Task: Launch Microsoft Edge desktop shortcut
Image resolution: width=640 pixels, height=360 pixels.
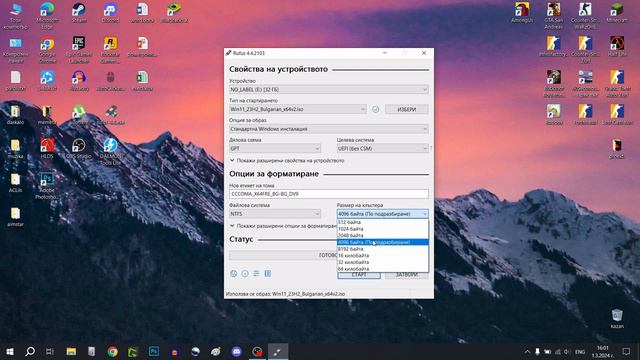Action: click(47, 16)
